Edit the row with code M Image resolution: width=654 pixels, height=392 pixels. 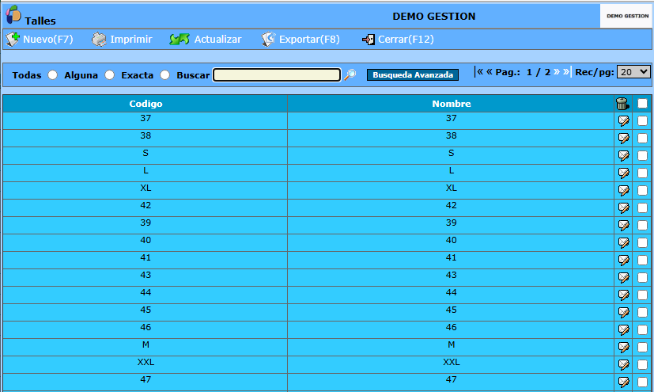click(623, 347)
